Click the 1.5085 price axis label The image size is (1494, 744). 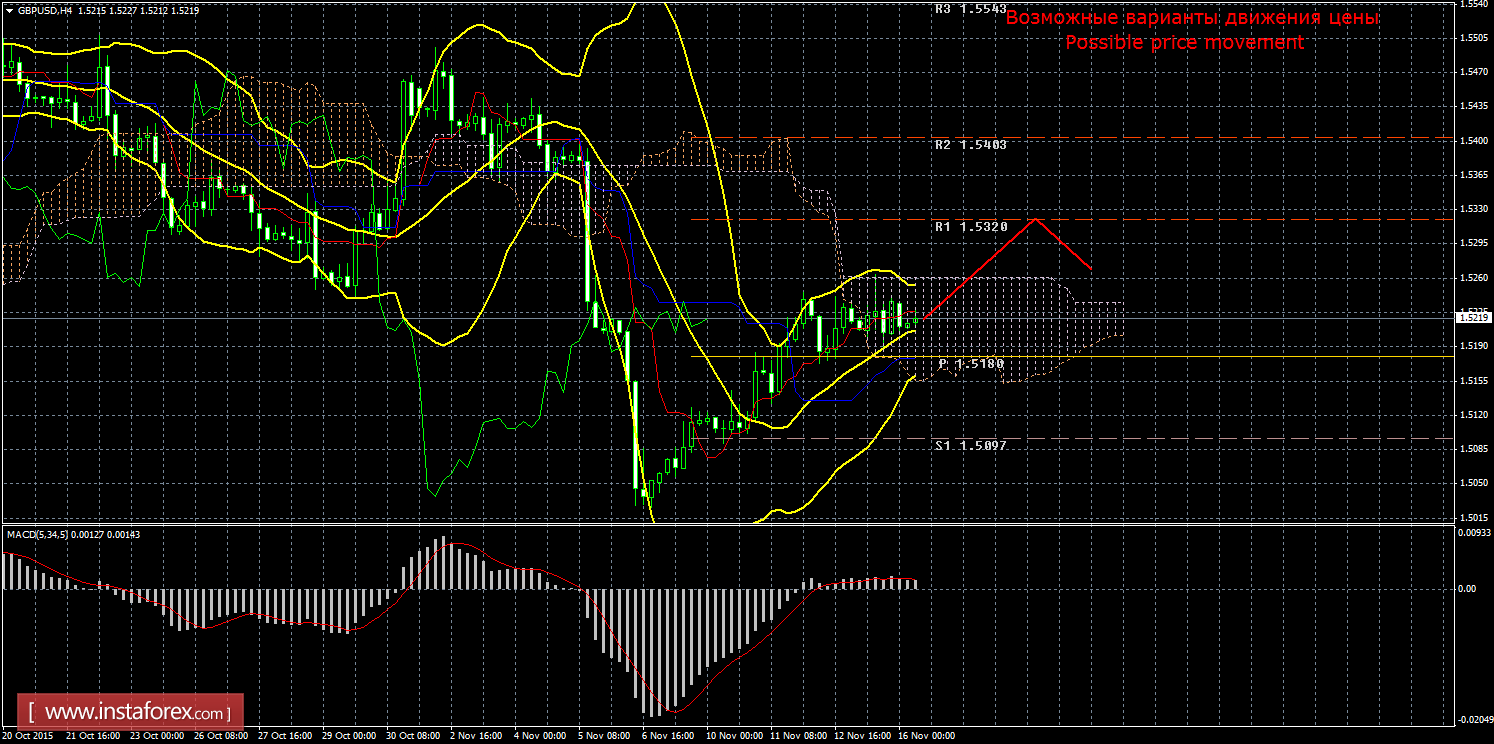(1474, 450)
